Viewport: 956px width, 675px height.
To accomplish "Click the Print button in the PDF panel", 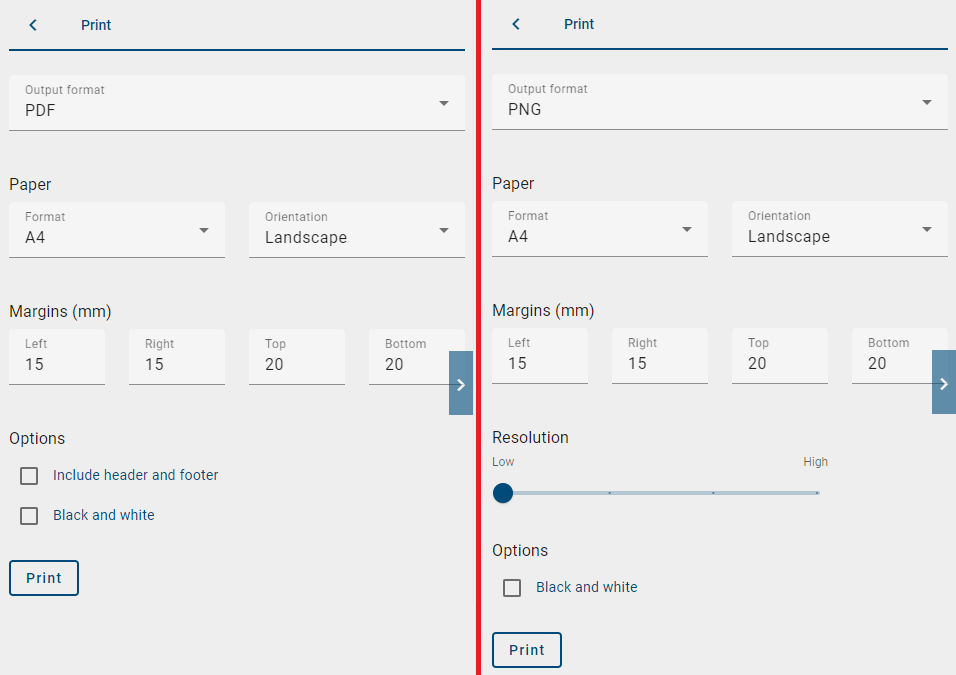I will tap(43, 577).
